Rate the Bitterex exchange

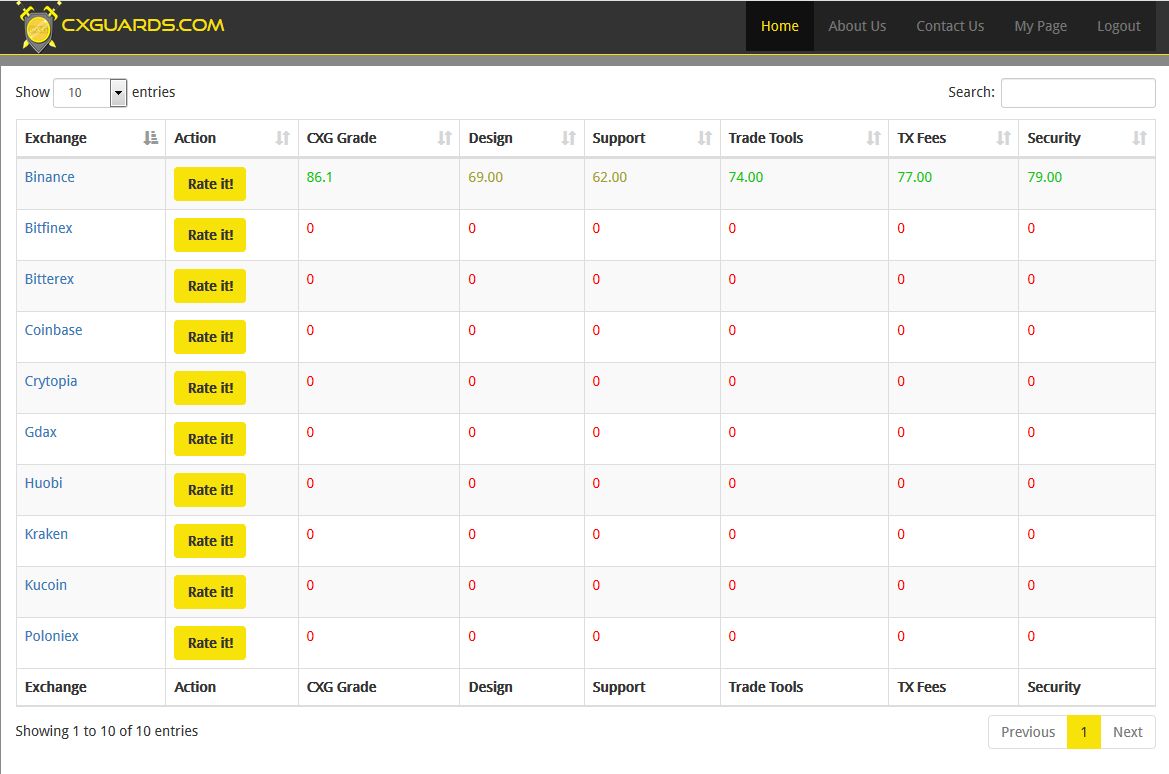coord(210,286)
